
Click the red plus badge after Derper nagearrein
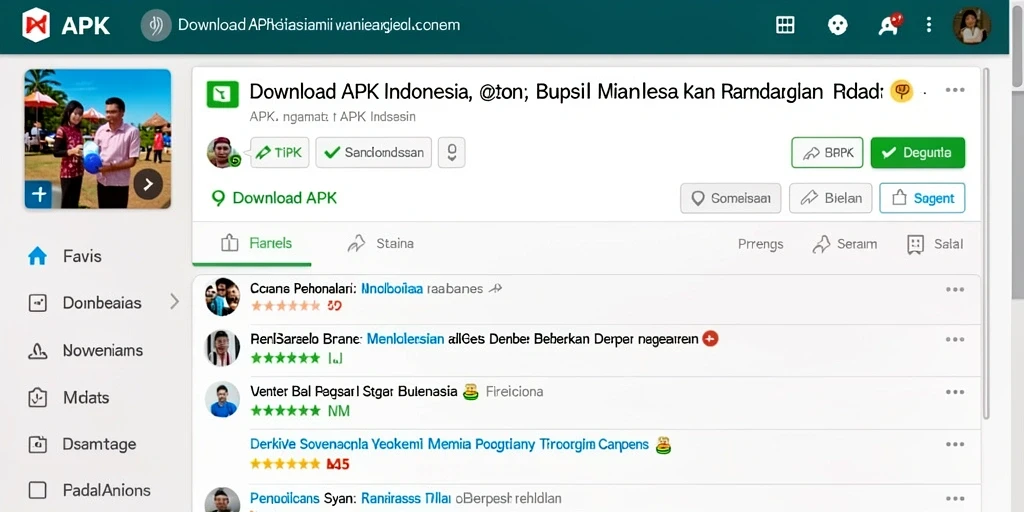pyautogui.click(x=710, y=338)
